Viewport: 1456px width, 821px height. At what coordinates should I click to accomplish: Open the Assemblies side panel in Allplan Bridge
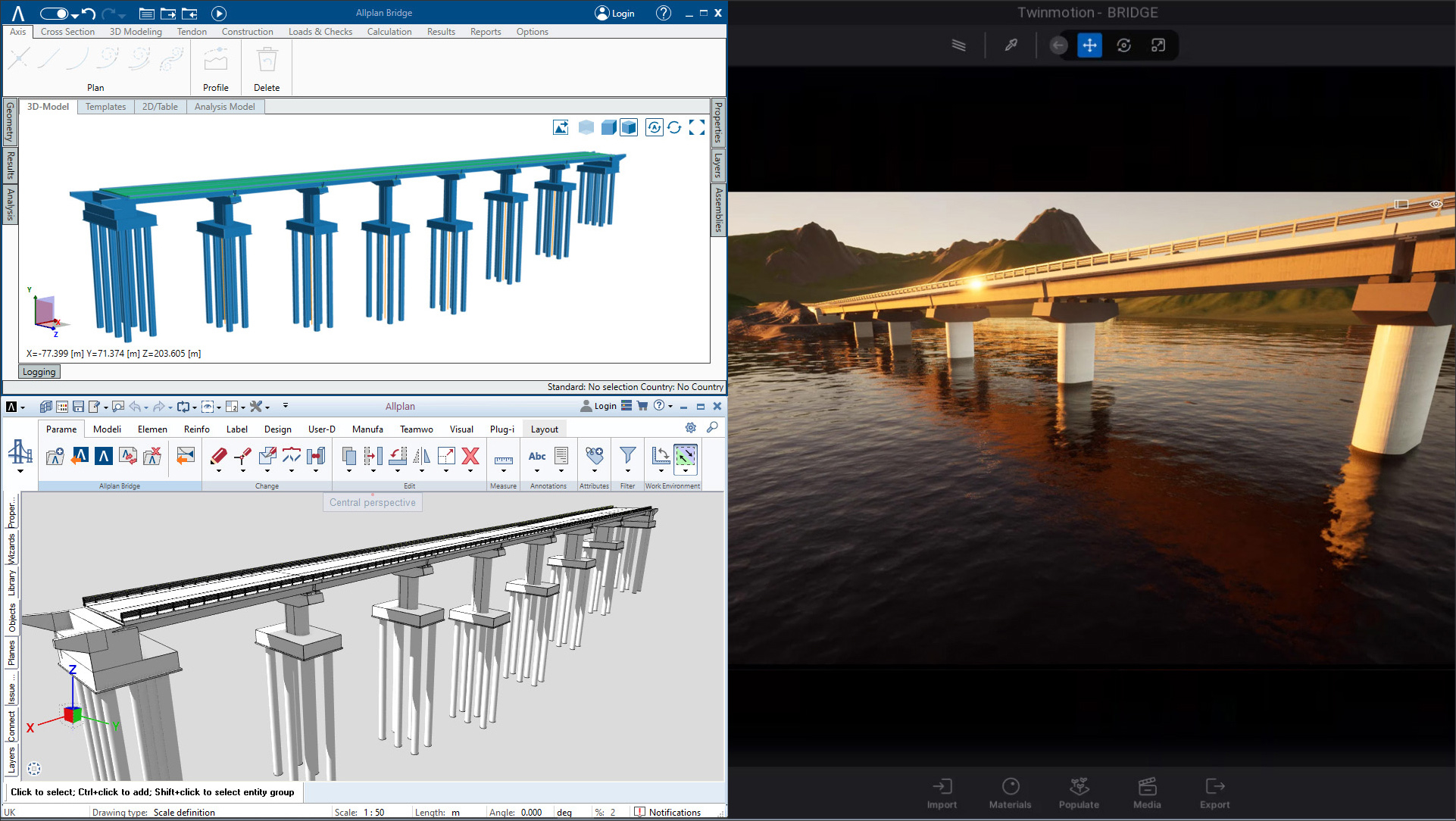(718, 211)
